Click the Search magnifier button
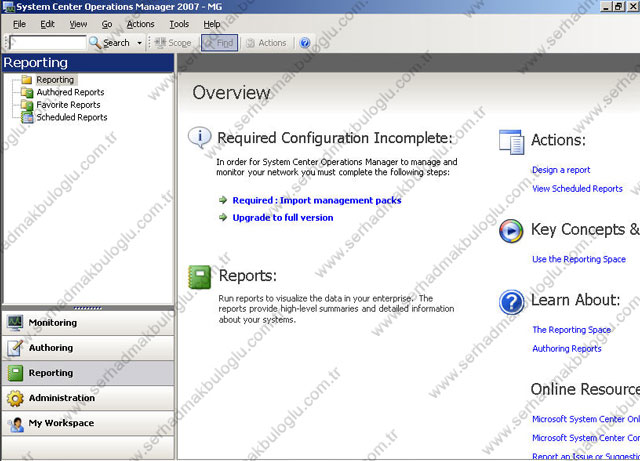 (109, 42)
